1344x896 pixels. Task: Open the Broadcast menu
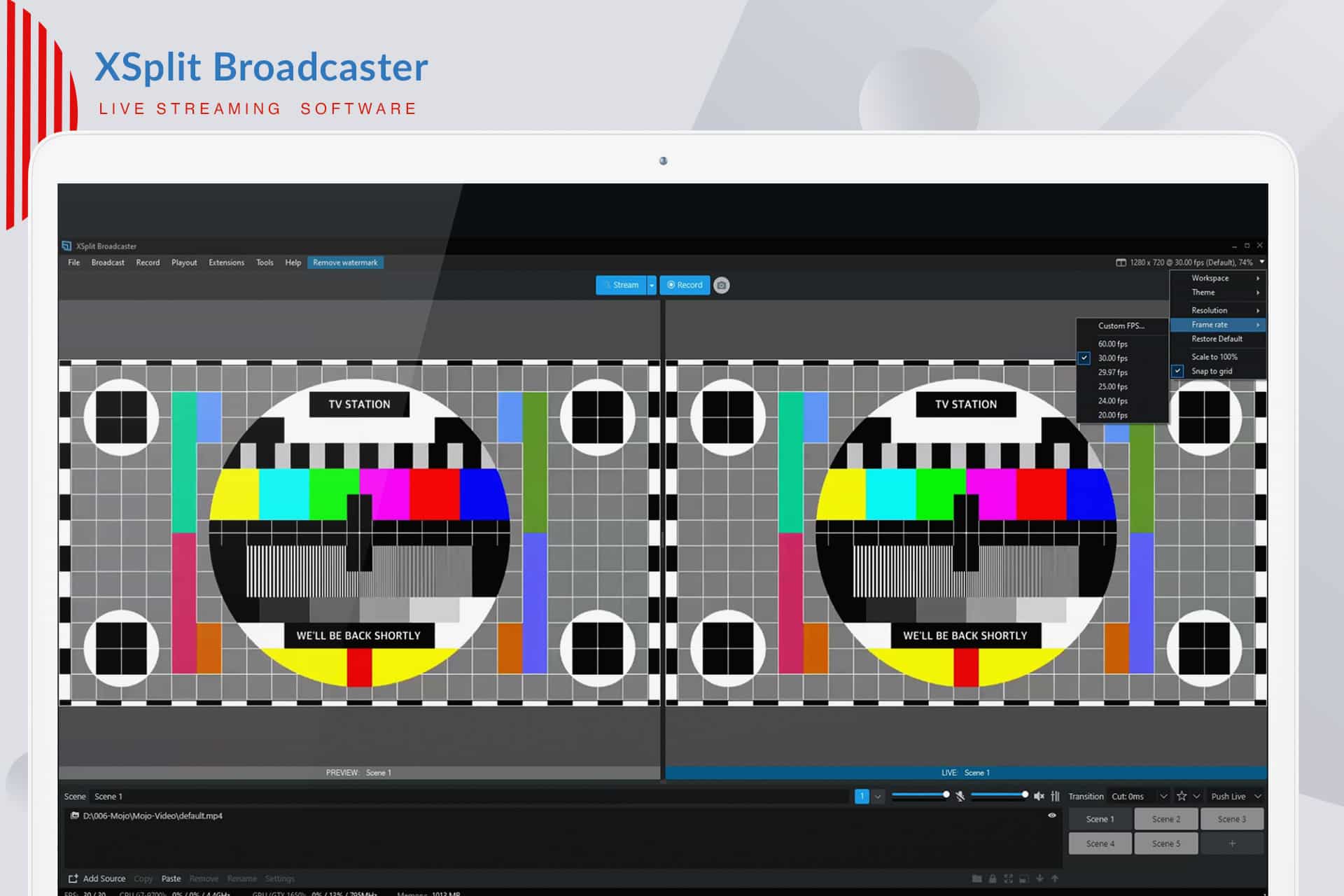108,262
